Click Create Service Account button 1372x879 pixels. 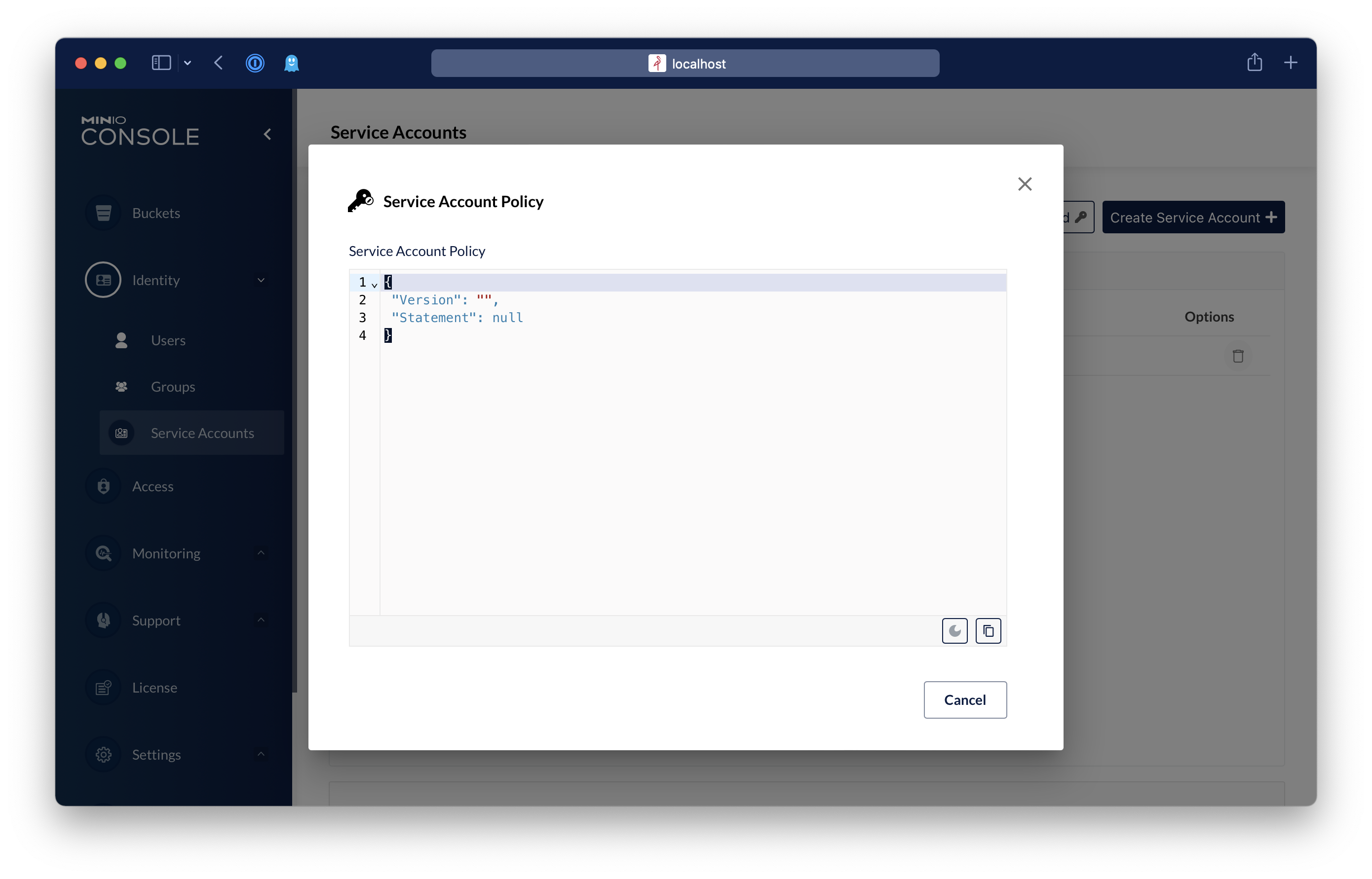1193,218
